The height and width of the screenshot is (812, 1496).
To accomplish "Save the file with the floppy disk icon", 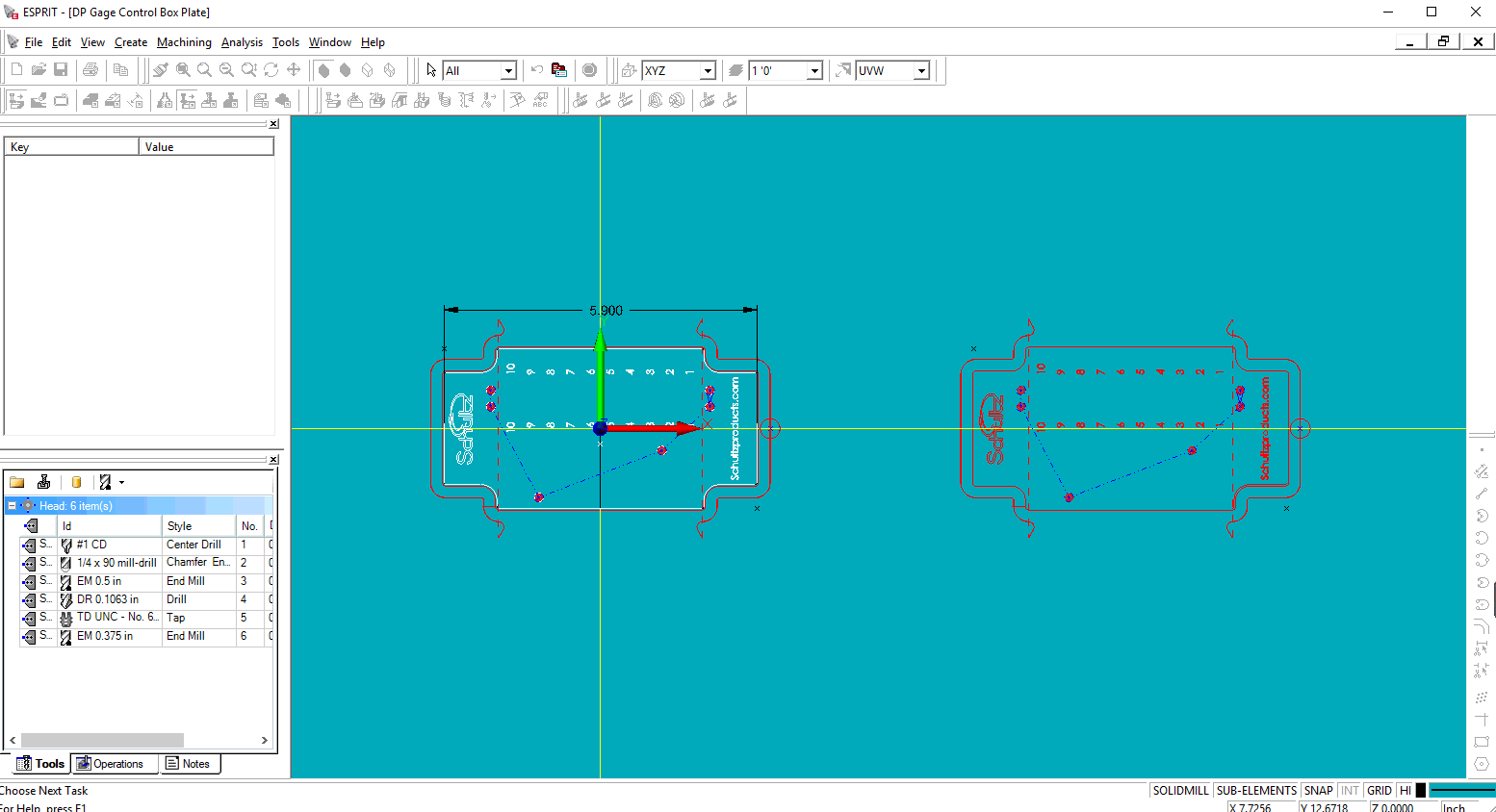I will coord(61,69).
